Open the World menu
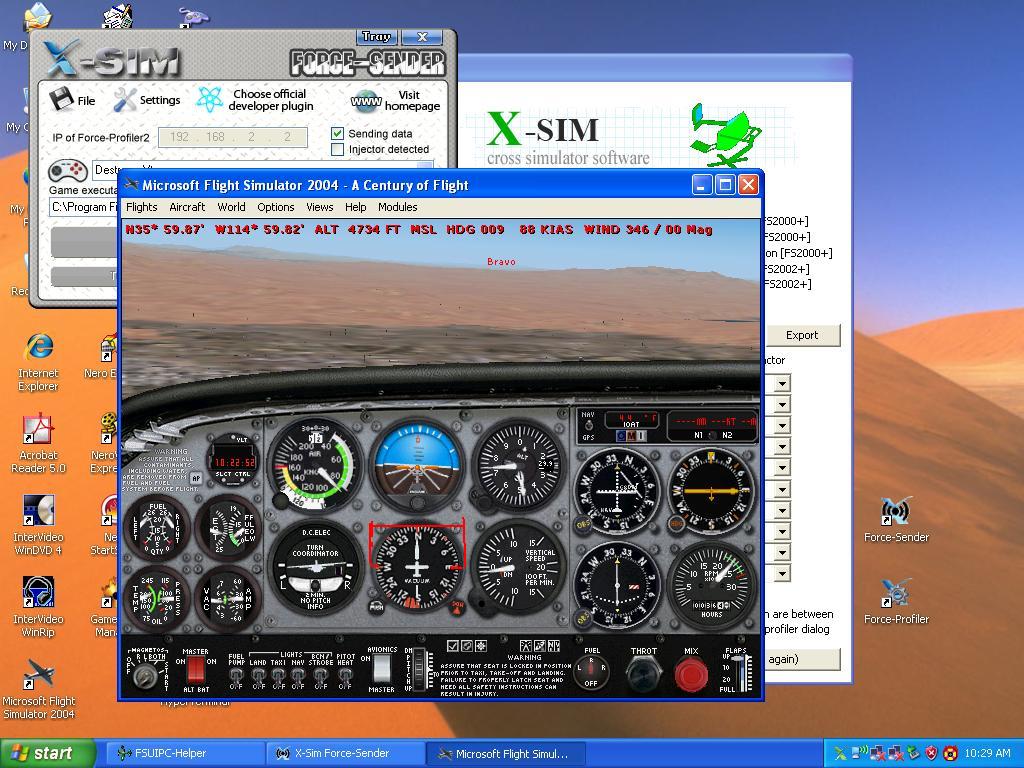The image size is (1024, 768). [x=232, y=207]
